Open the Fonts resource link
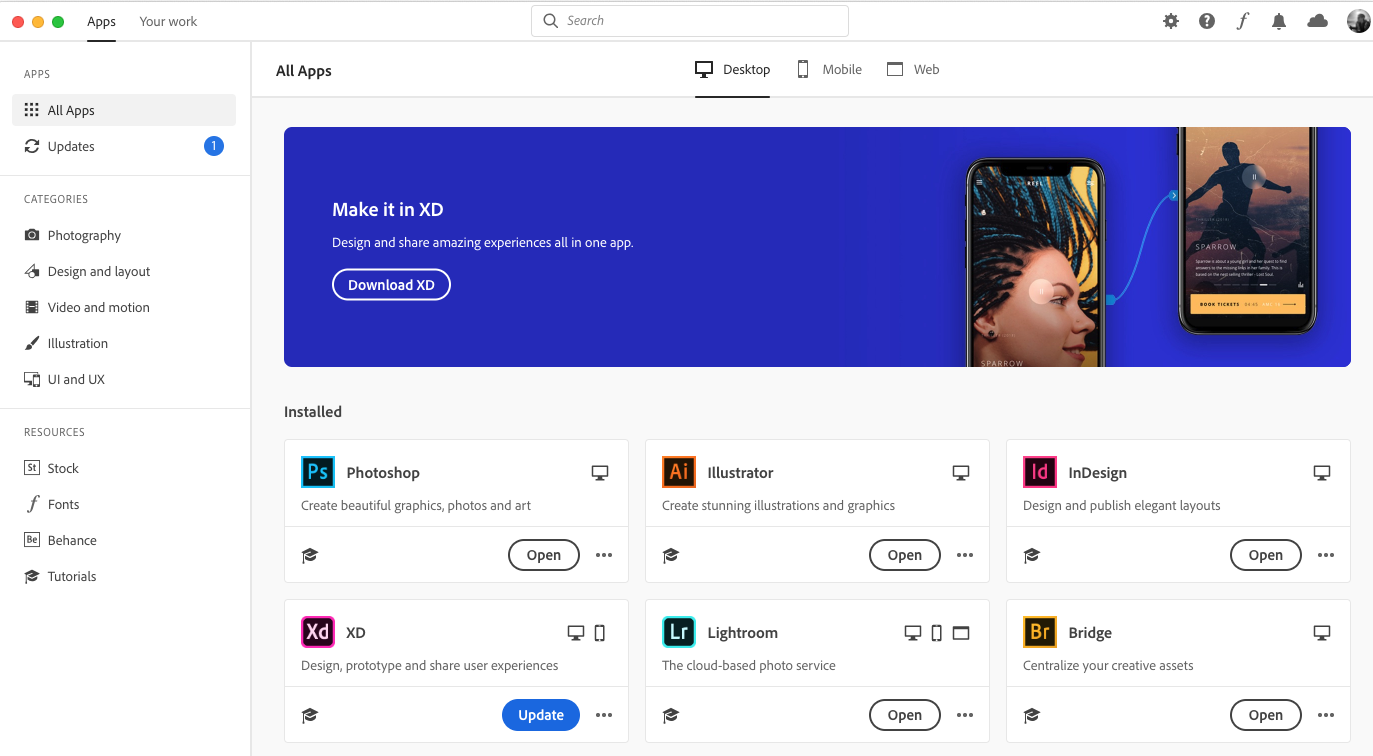 click(124, 504)
